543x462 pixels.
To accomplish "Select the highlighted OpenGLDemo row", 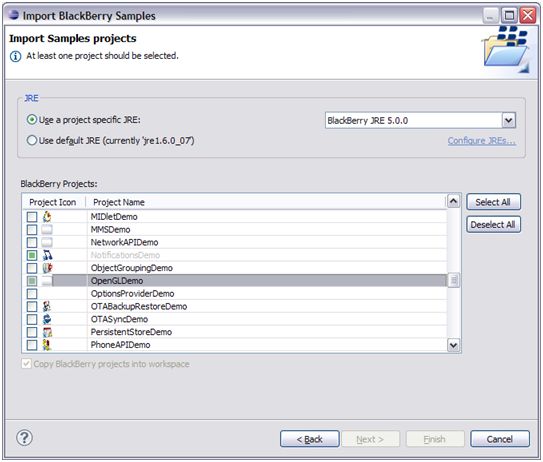I will [x=235, y=281].
